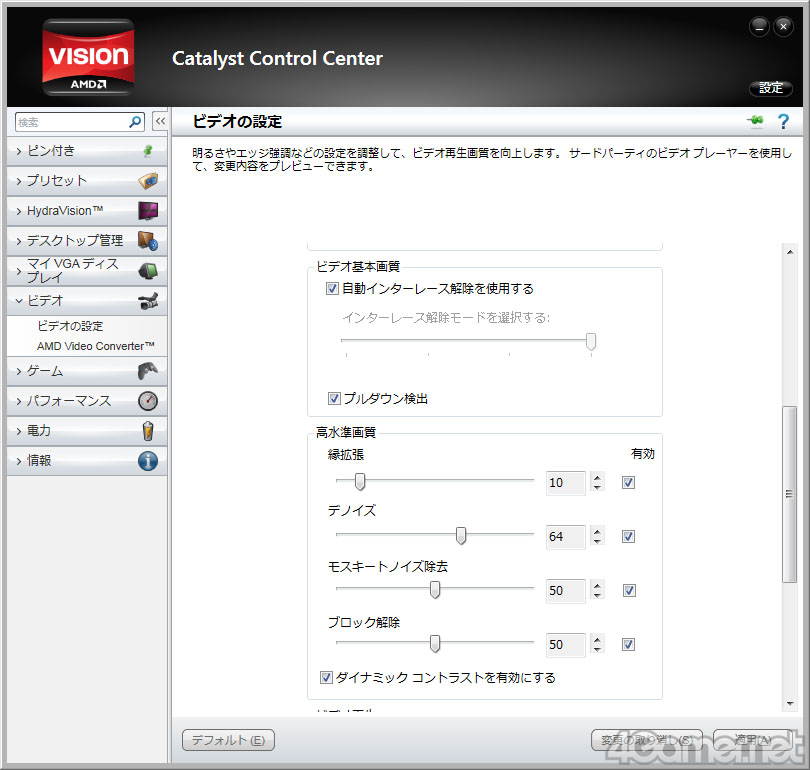Increase モスキートノイズ除去 value with up arrow
Image resolution: width=810 pixels, height=770 pixels.
(x=598, y=586)
